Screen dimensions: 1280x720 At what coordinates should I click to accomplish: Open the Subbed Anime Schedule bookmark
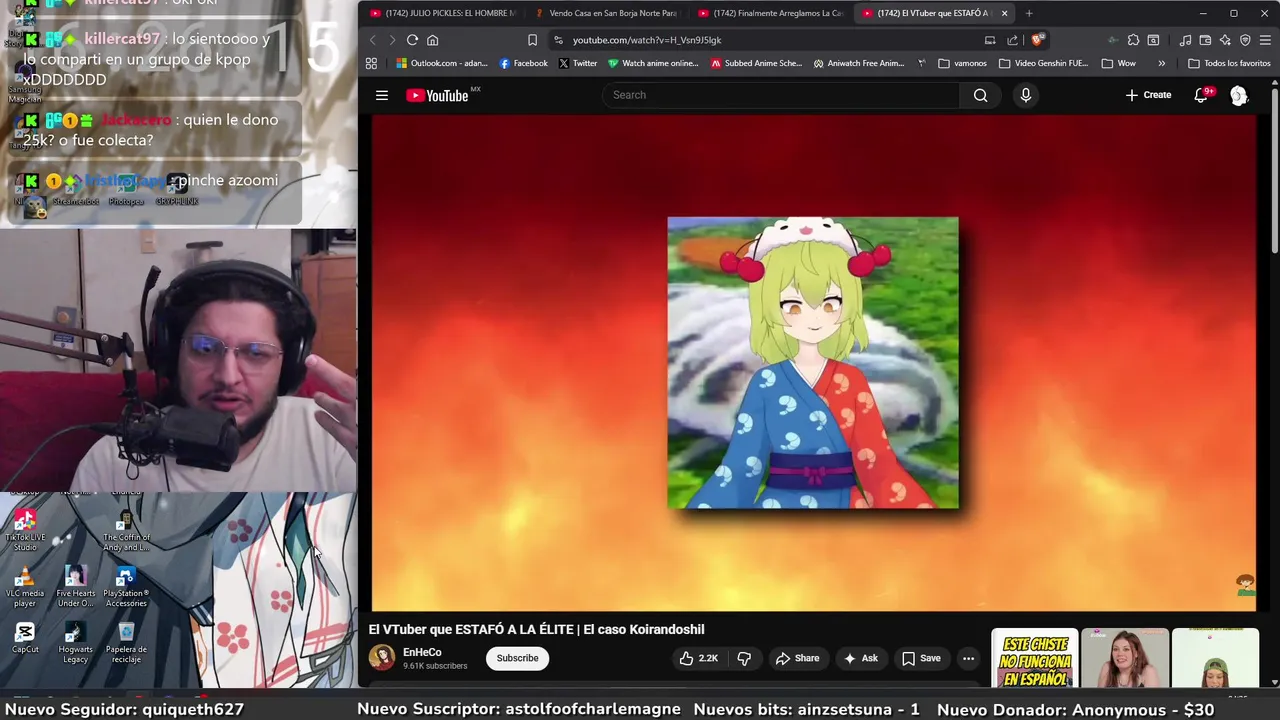click(x=756, y=63)
